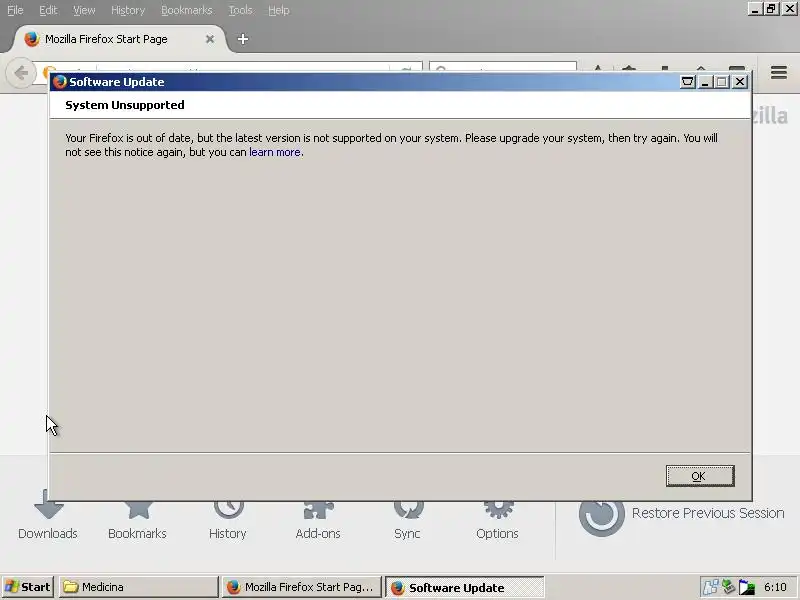Close the Mozilla Firefox Start Page tab
The image size is (800, 600).
coord(210,39)
